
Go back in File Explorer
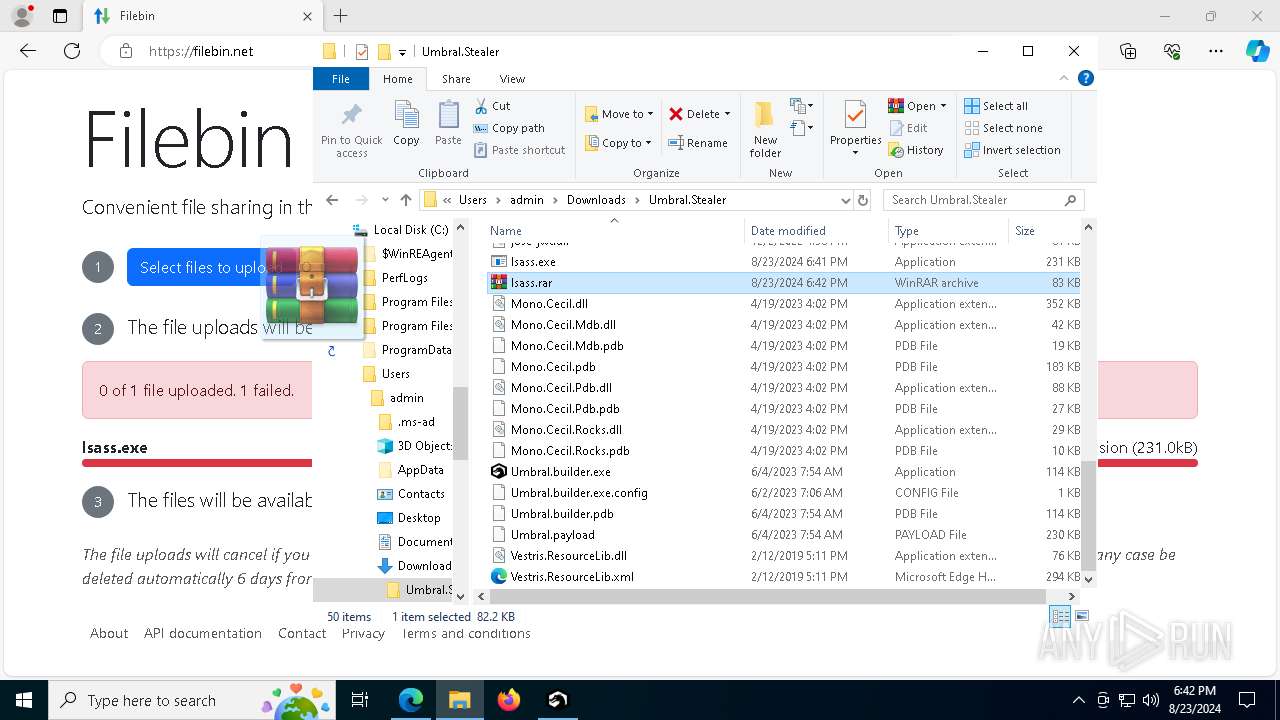click(x=332, y=200)
